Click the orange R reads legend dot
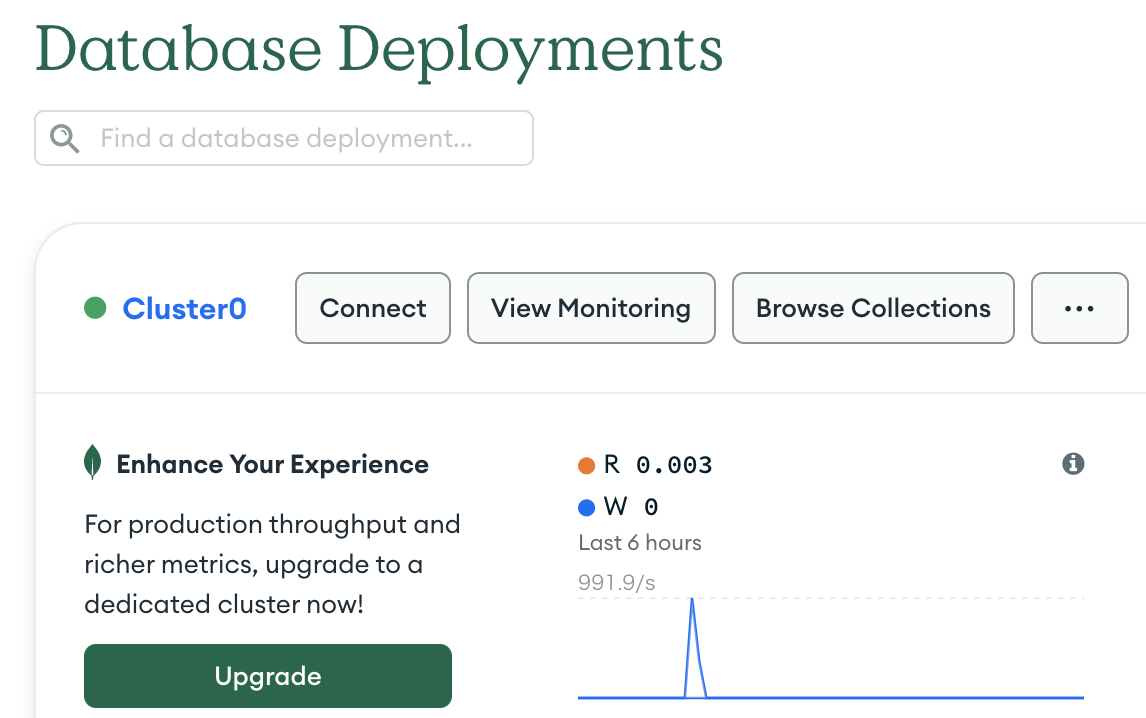This screenshot has width=1146, height=718. [586, 466]
